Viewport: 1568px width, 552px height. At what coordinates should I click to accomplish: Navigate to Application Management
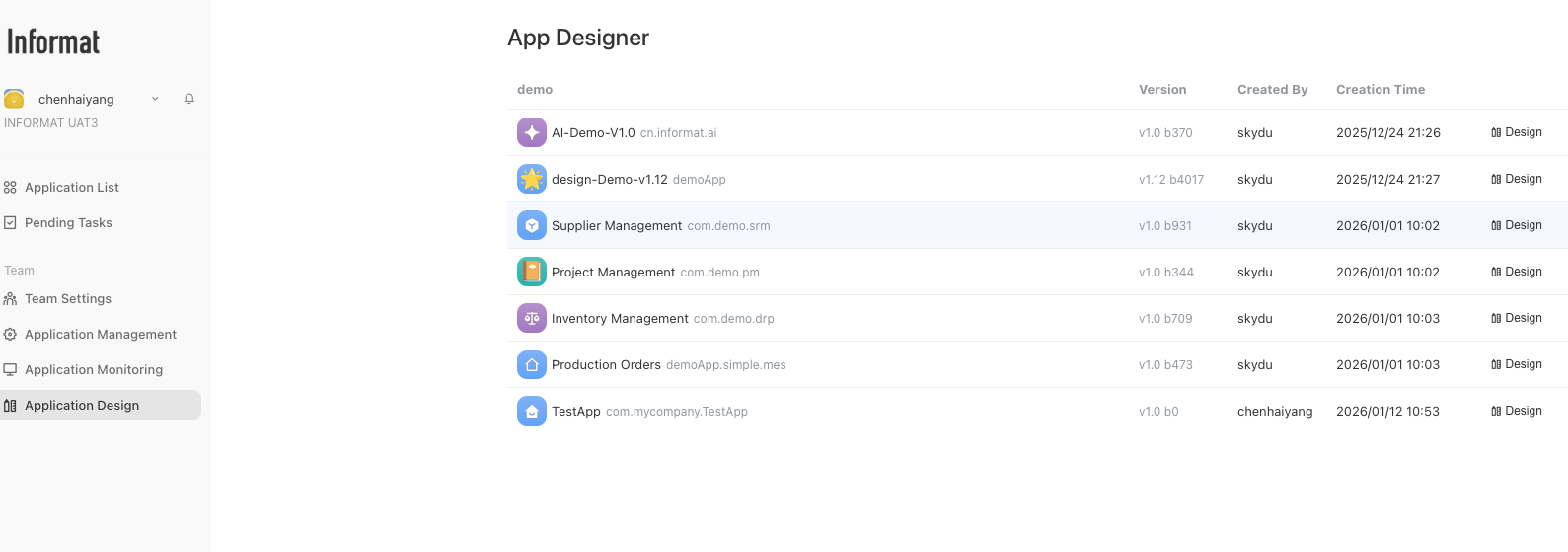tap(100, 335)
